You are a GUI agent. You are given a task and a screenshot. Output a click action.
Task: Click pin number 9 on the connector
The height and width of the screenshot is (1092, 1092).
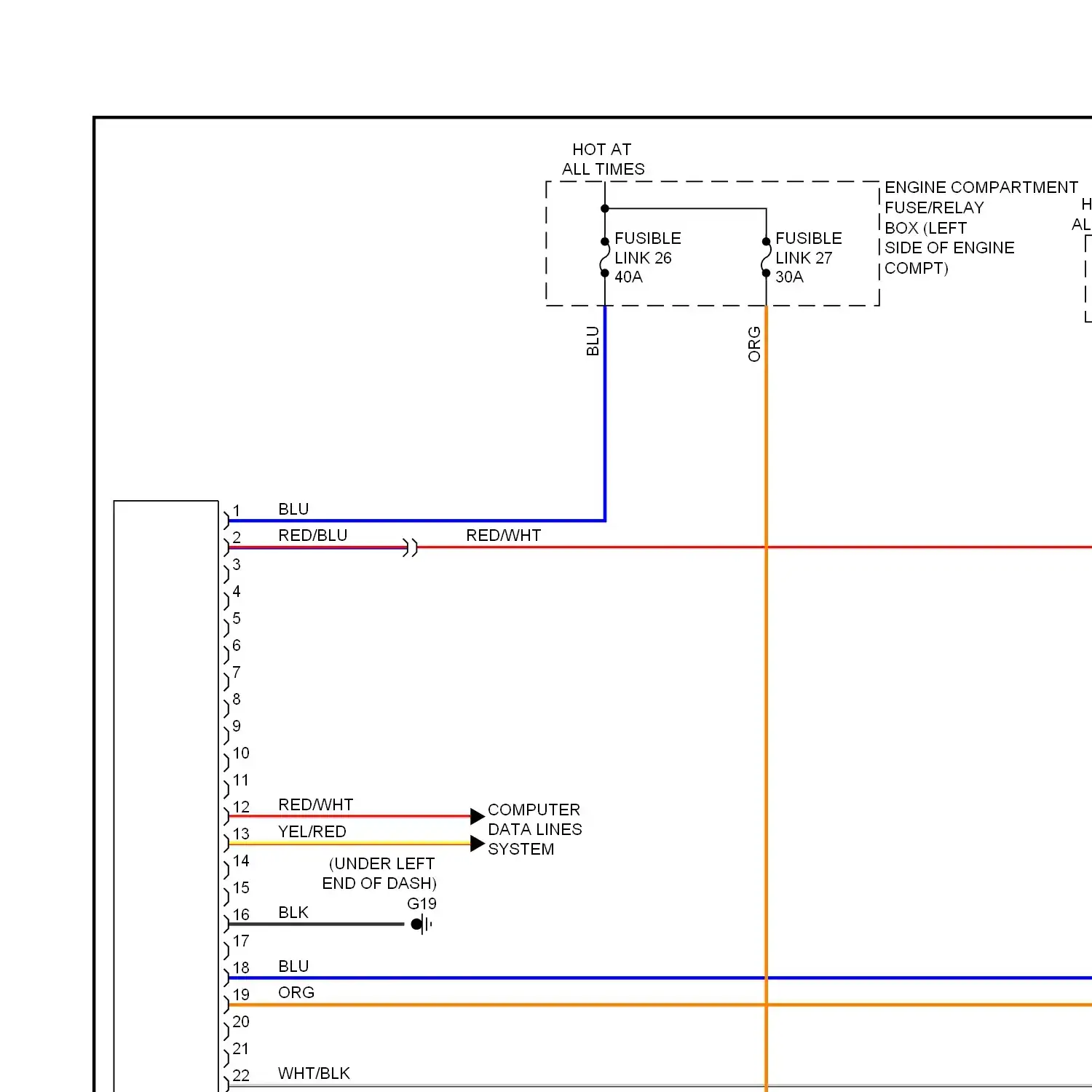237,726
